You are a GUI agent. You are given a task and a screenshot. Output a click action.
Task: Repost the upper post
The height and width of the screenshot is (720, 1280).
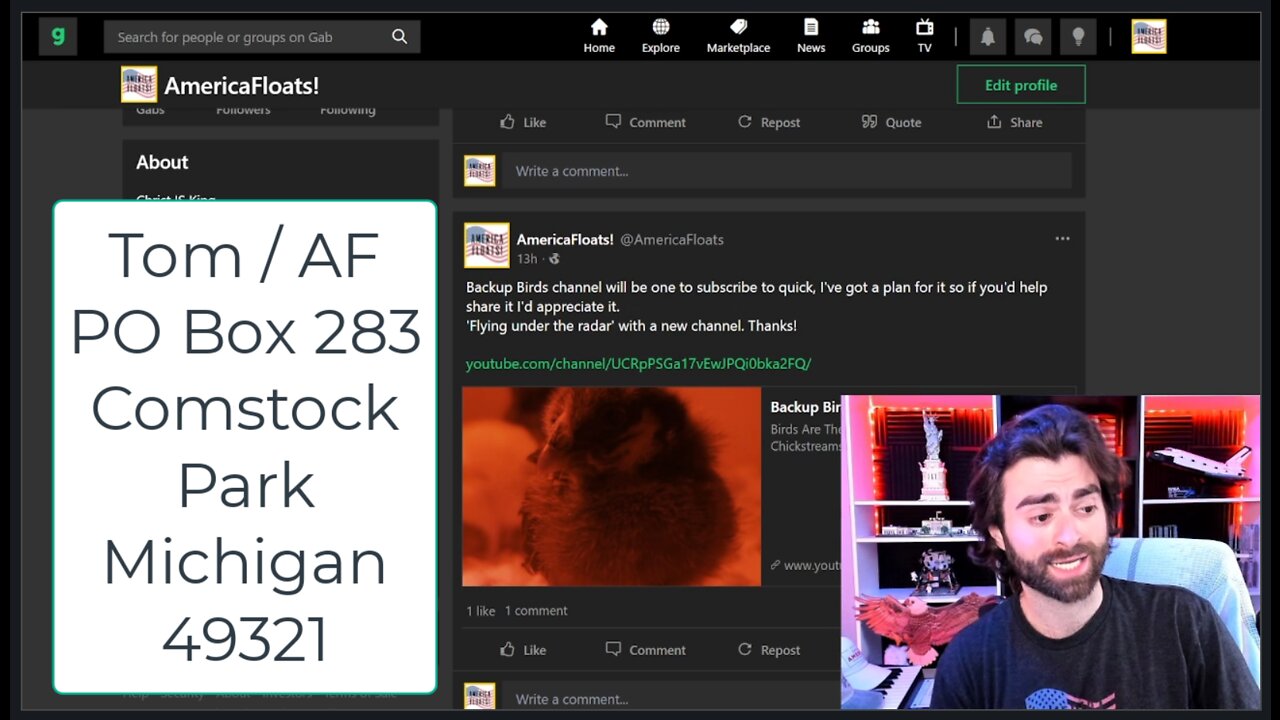(x=769, y=122)
